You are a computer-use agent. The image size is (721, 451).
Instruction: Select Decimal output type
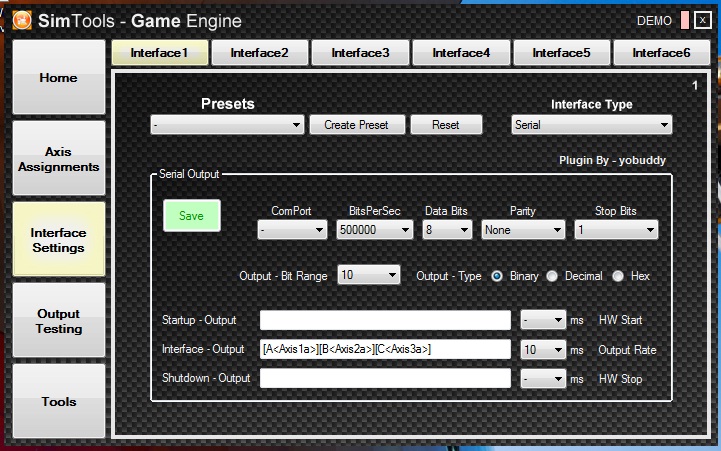[552, 276]
